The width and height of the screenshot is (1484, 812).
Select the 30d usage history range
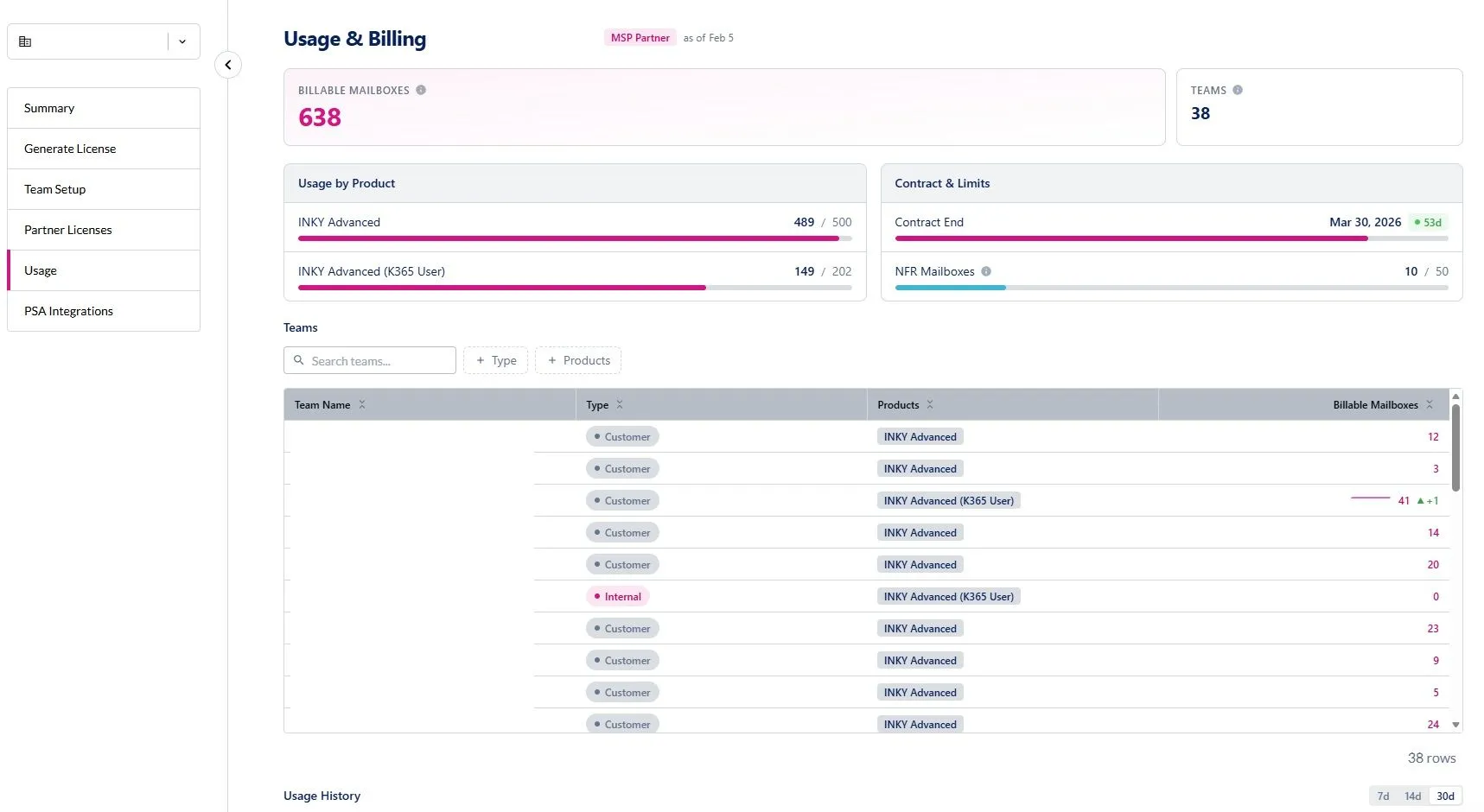tap(1445, 796)
